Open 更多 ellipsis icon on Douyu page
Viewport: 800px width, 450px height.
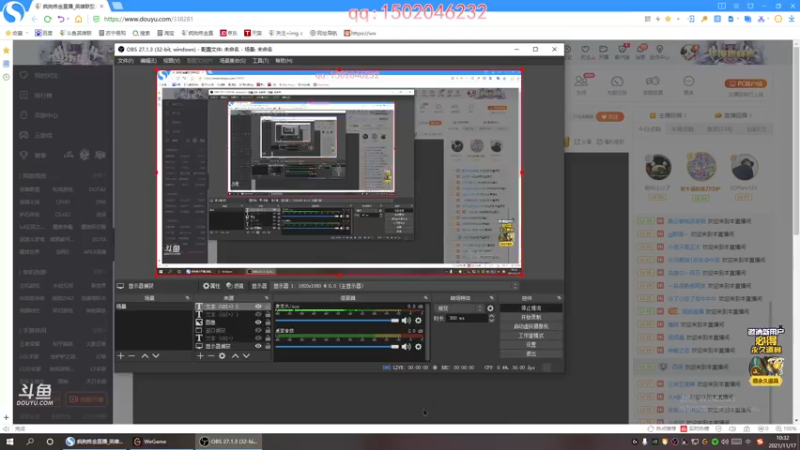[x=689, y=81]
